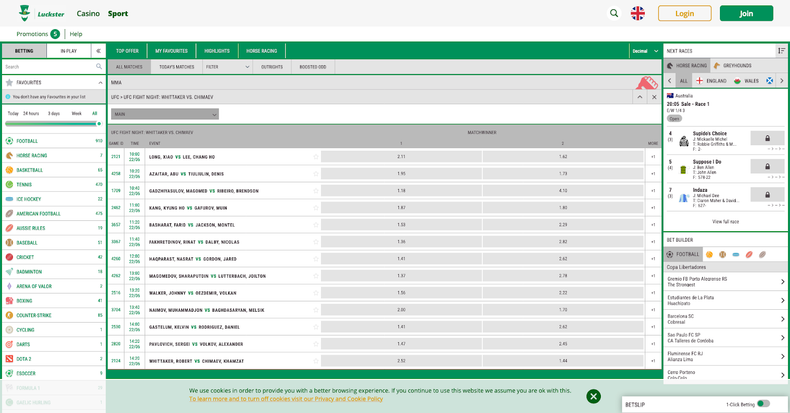
Task: Click the sort icon beside Next Races
Action: 781,51
